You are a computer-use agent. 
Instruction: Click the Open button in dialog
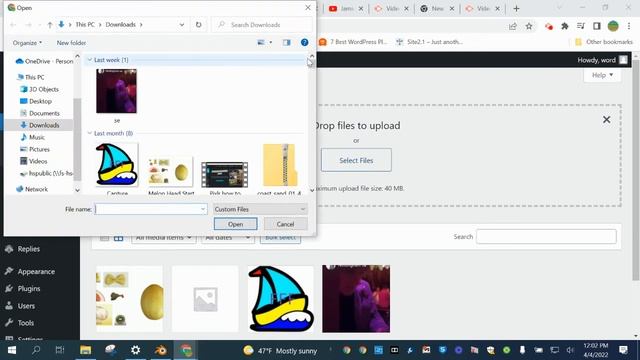[236, 224]
